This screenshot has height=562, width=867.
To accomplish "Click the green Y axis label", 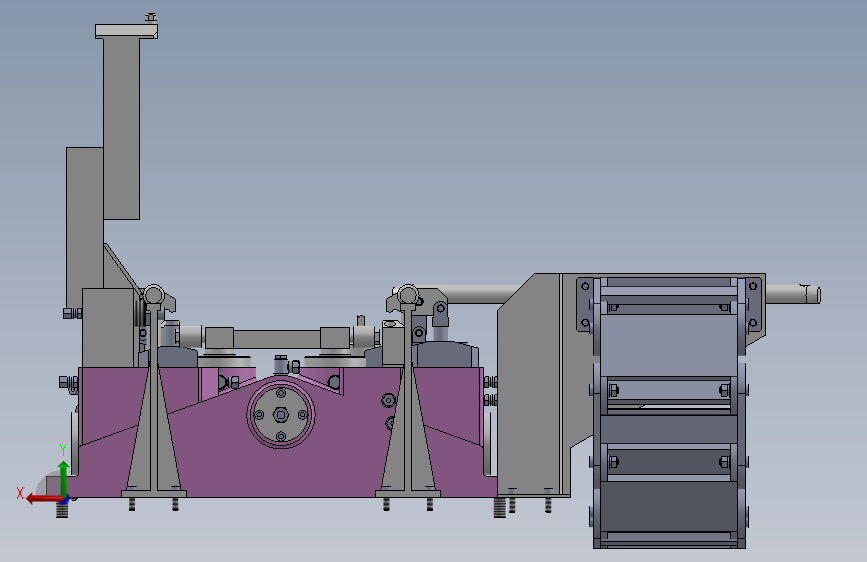I will [x=63, y=450].
